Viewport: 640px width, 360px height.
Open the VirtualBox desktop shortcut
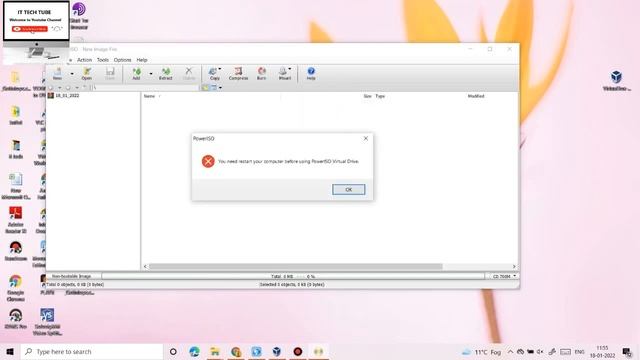(616, 80)
